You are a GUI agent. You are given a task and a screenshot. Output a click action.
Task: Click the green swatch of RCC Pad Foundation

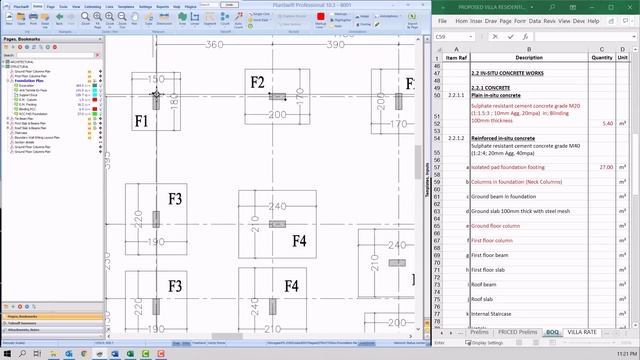[x=95, y=114]
